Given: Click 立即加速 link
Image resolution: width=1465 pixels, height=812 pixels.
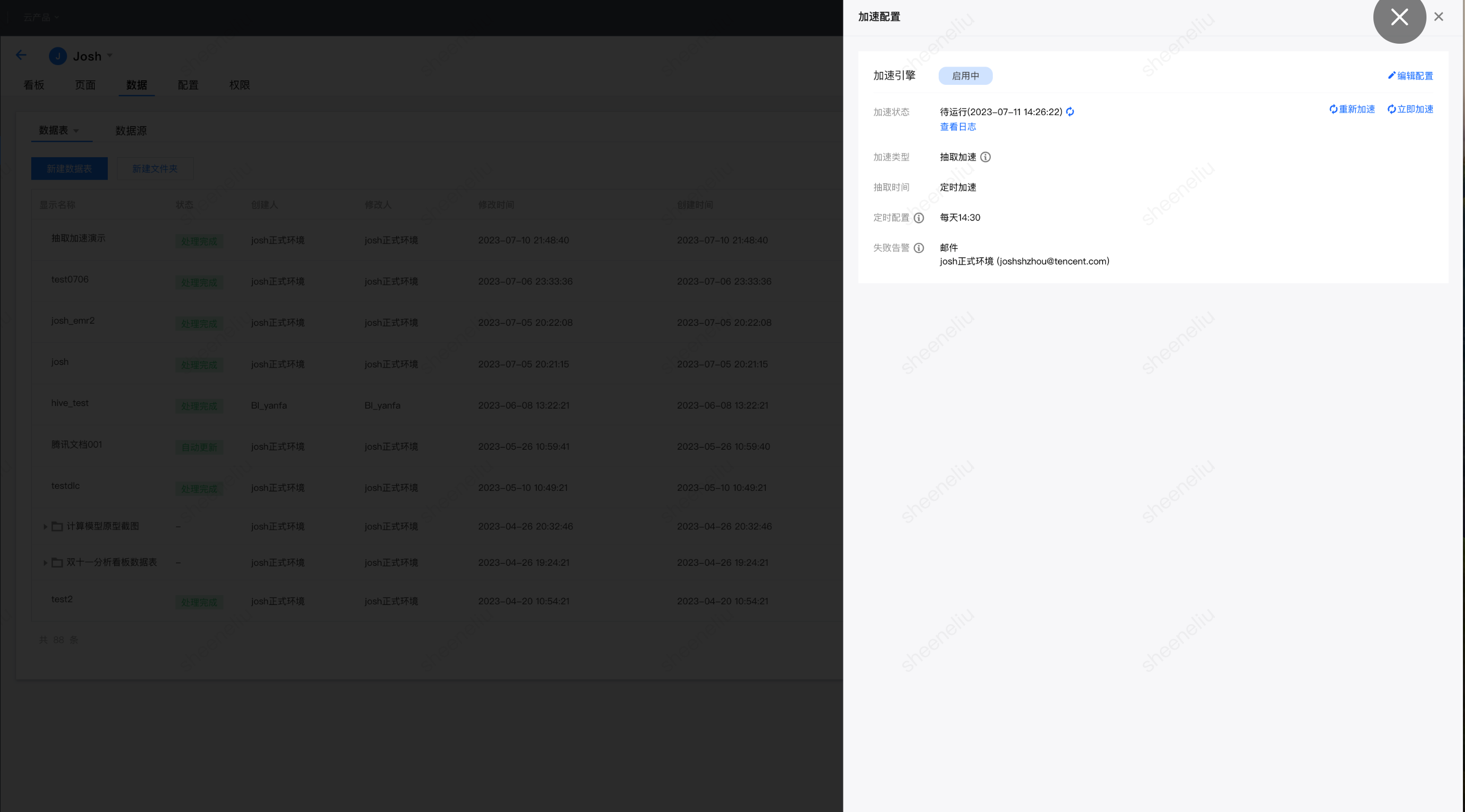Looking at the screenshot, I should (x=1410, y=109).
